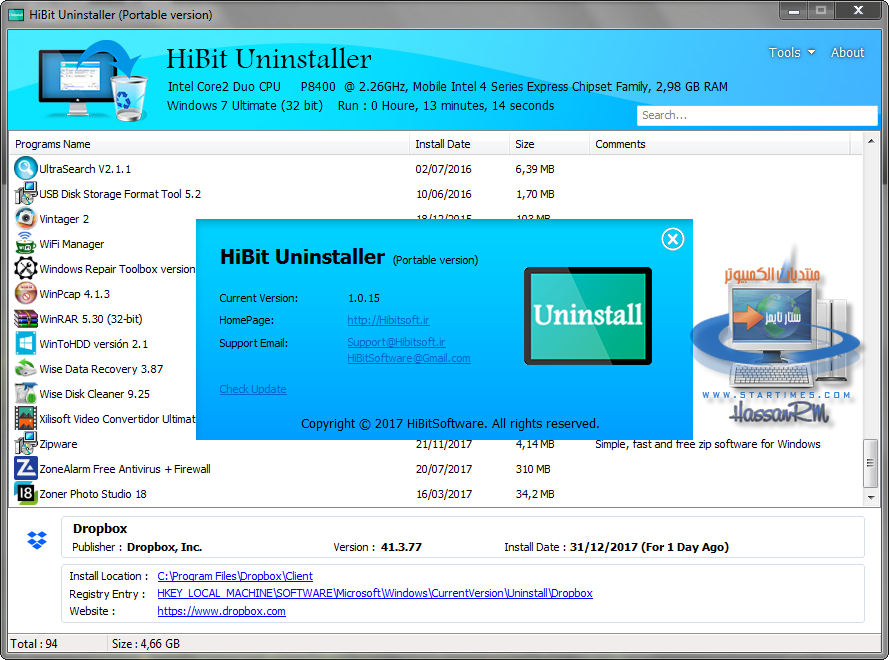Click the Xilisoft Video Converter icon

(25, 418)
